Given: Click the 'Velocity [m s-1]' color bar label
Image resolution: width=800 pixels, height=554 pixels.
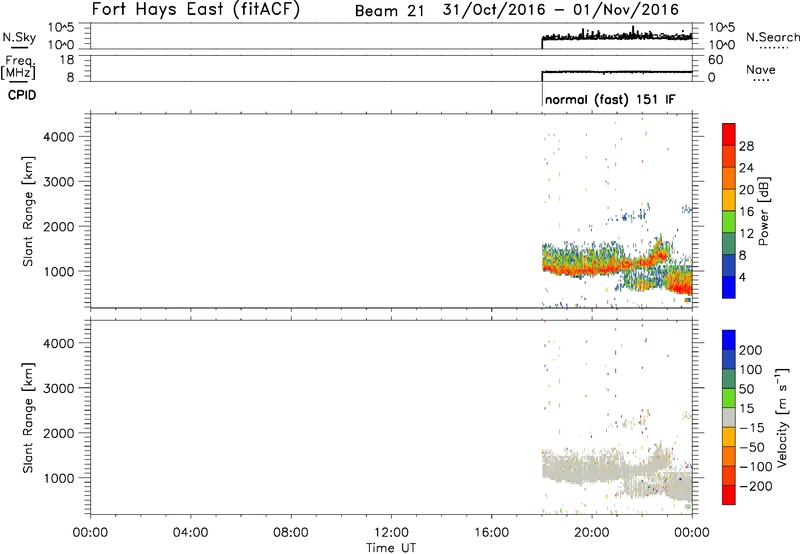Looking at the screenshot, I should tap(782, 417).
